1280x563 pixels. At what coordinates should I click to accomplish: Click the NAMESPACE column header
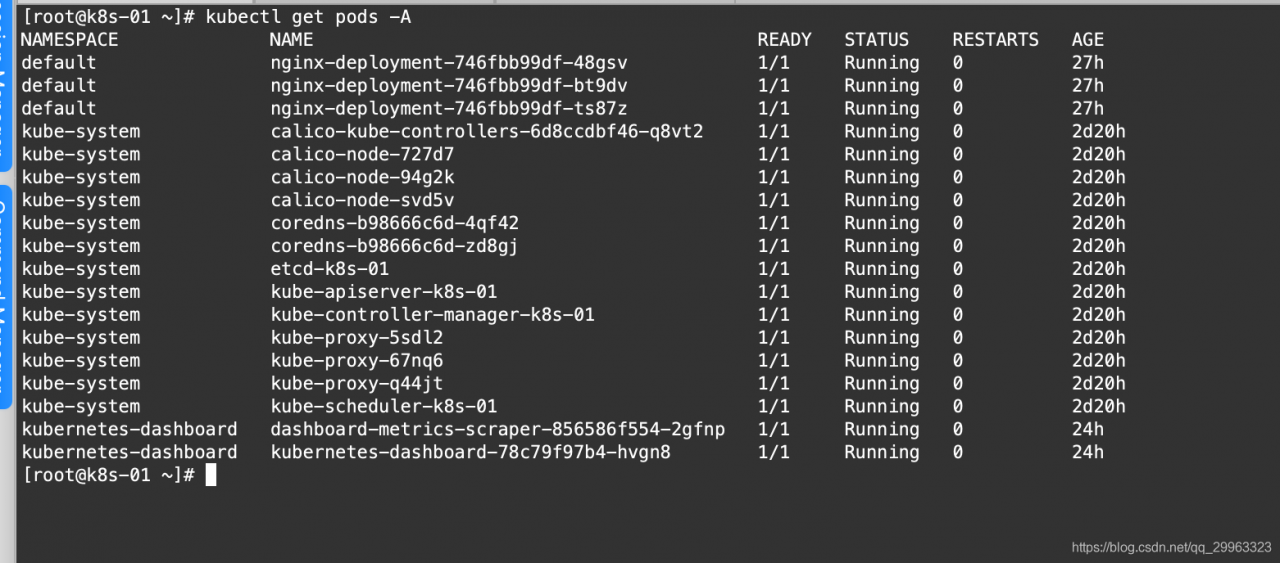pos(69,40)
